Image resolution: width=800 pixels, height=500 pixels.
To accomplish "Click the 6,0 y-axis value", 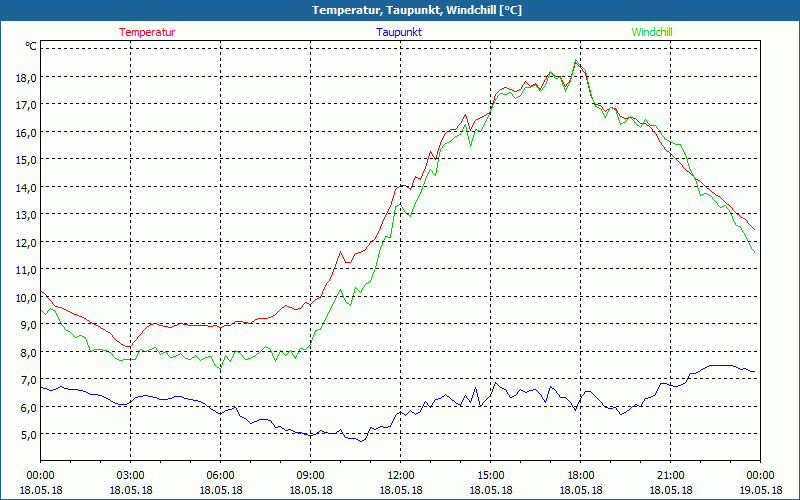I will (x=29, y=408).
